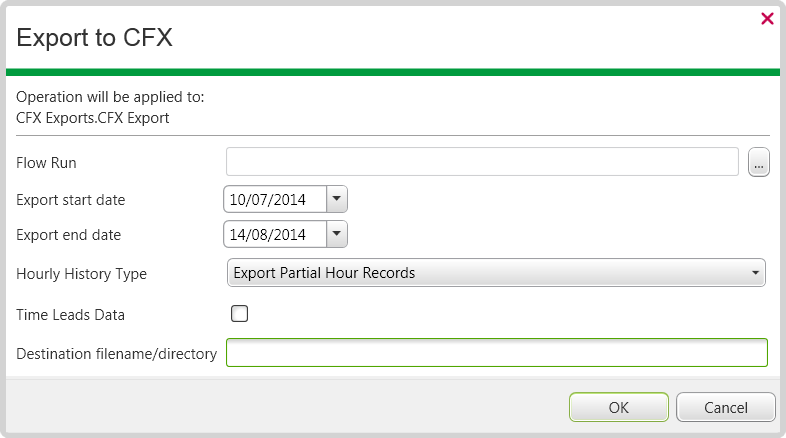Click the Export end date label
Image resolution: width=786 pixels, height=438 pixels.
click(69, 235)
